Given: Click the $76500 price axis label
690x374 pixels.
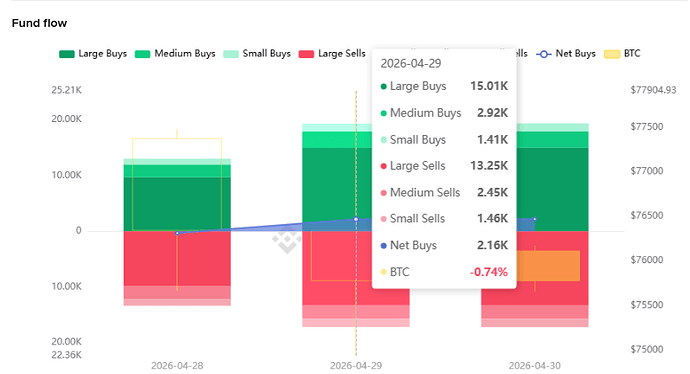Looking at the screenshot, I should pyautogui.click(x=647, y=216).
